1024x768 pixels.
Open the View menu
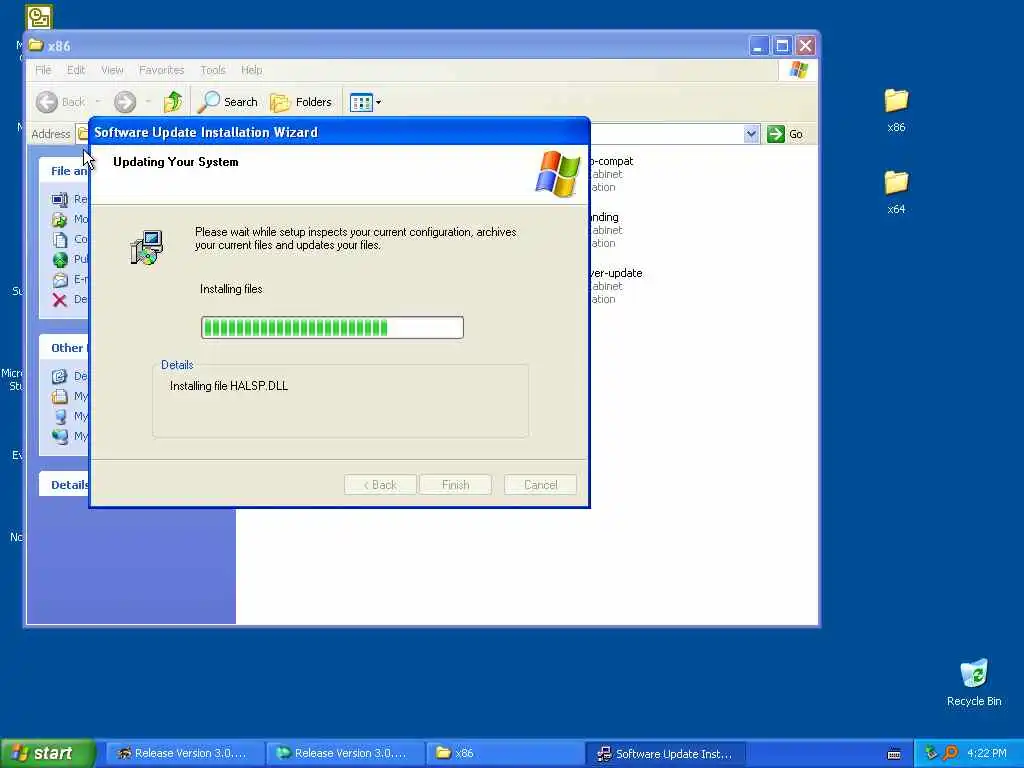tap(112, 70)
